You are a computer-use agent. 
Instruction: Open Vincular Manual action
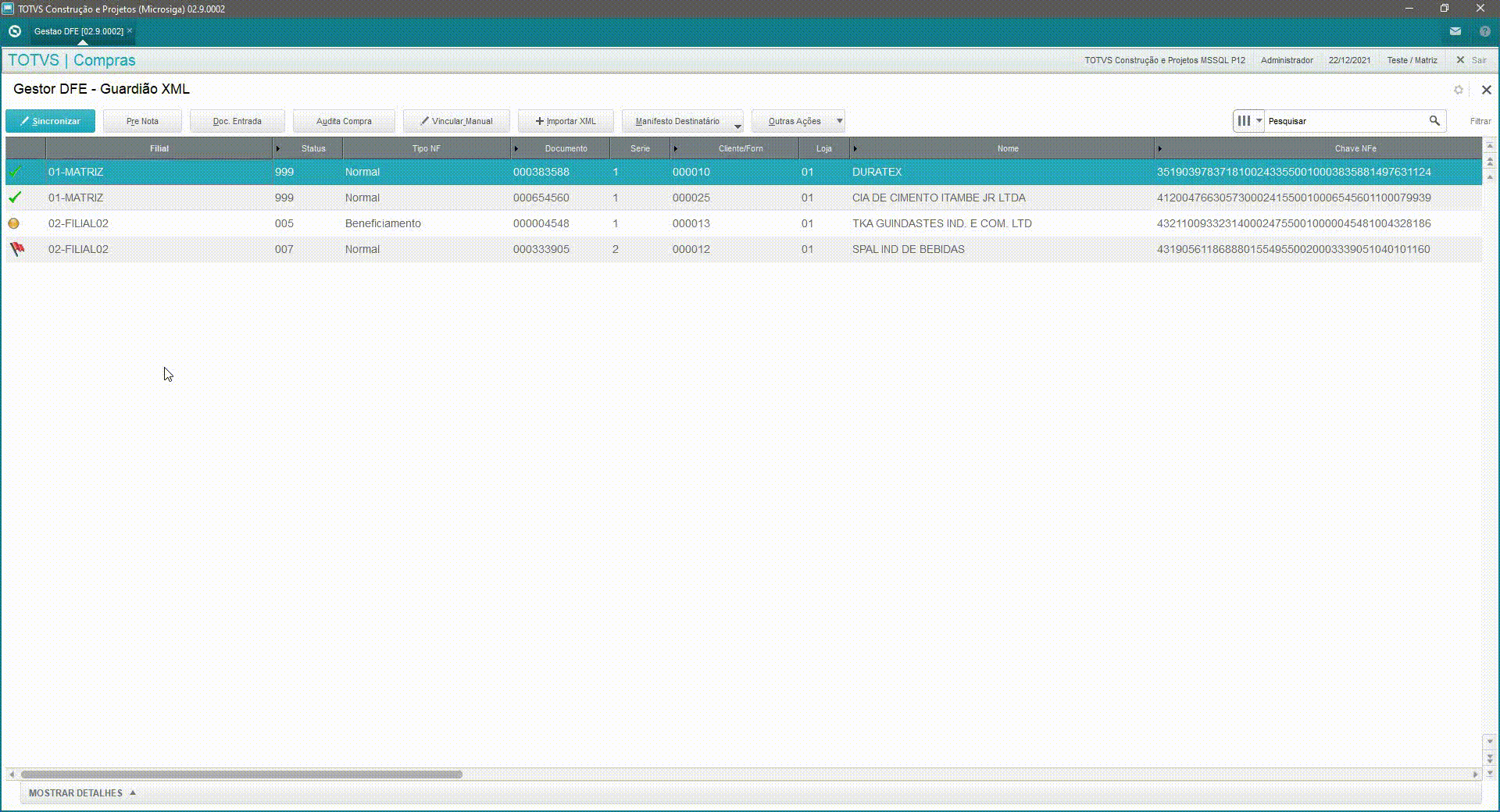(456, 121)
